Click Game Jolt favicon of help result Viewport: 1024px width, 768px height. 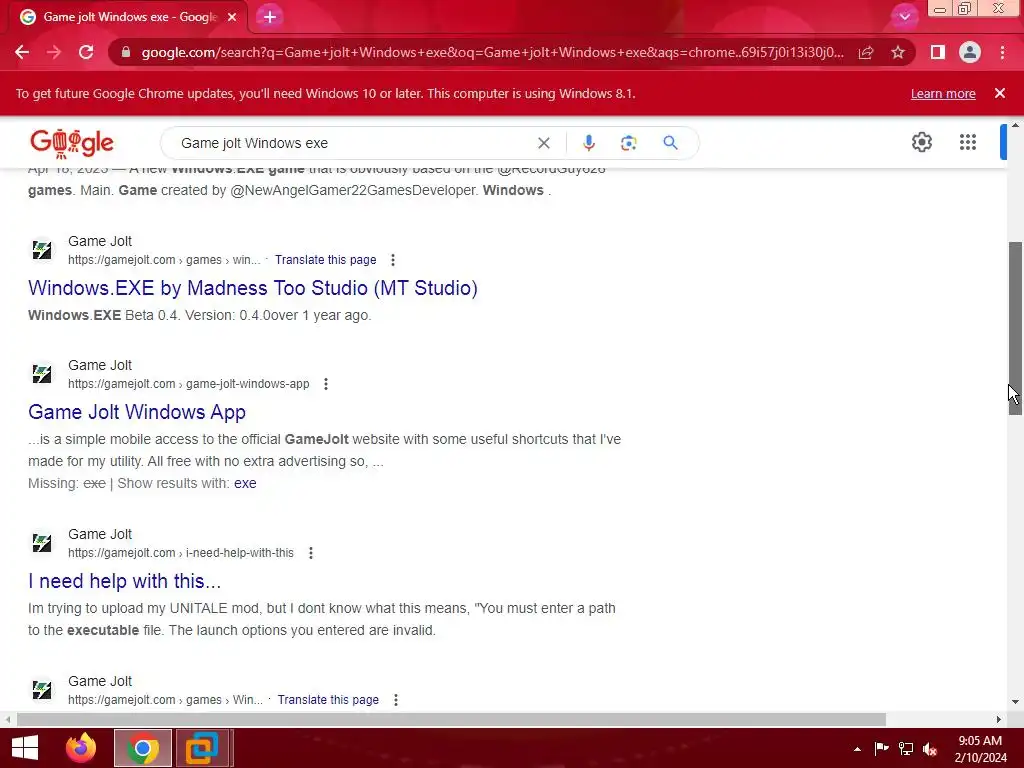42,543
